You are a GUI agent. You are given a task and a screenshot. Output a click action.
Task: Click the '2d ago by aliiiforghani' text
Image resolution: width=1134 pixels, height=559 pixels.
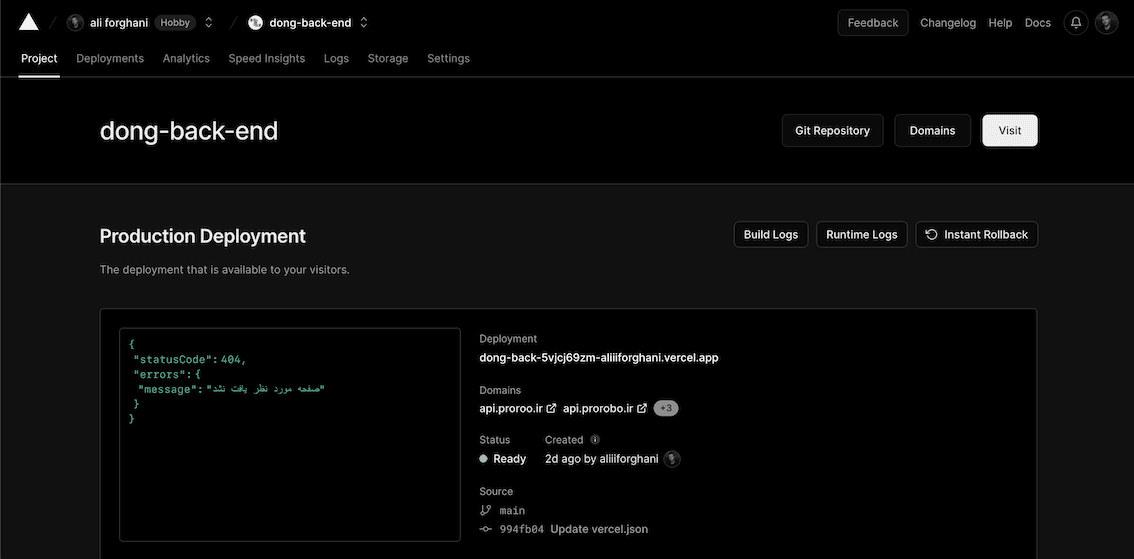coord(602,458)
